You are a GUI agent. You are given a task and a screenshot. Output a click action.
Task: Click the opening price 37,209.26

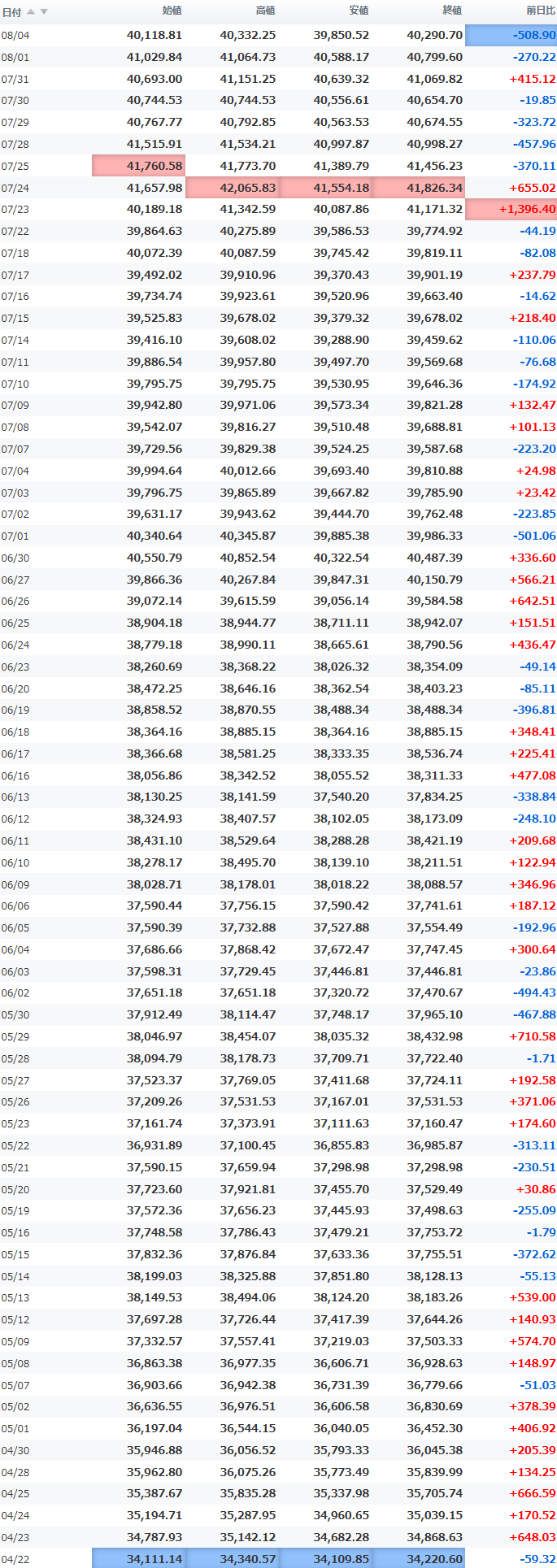pyautogui.click(x=154, y=1101)
